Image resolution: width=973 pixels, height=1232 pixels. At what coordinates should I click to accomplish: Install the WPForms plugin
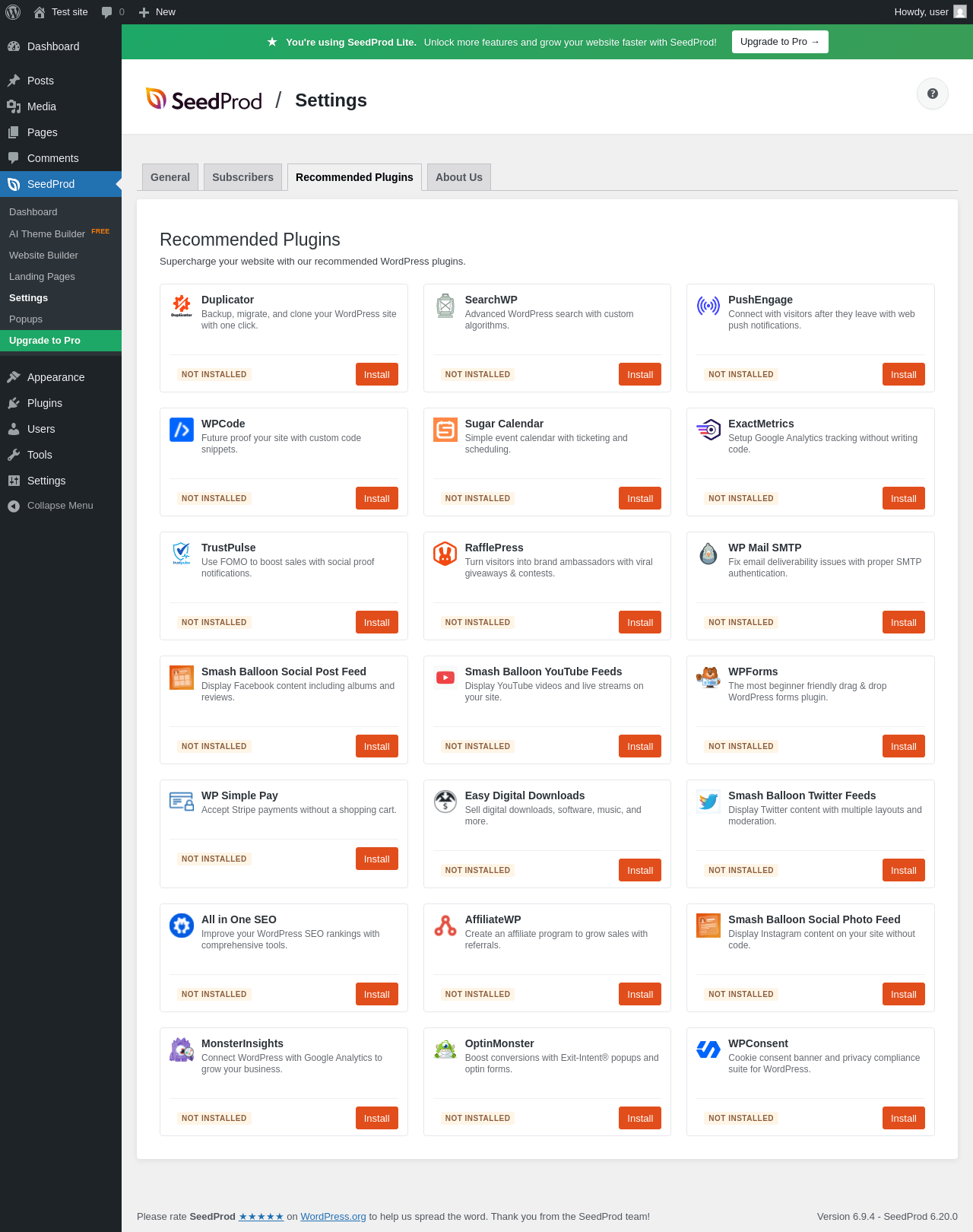pyautogui.click(x=904, y=746)
